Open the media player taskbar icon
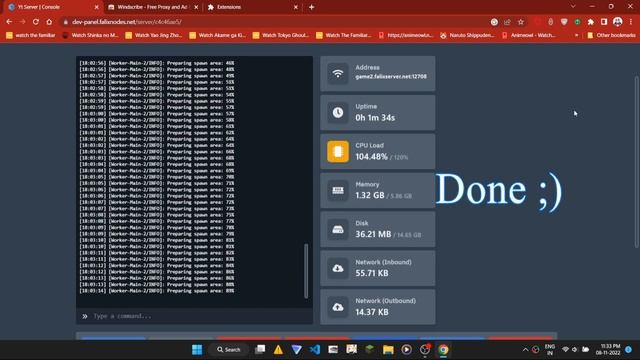This screenshot has width=640, height=360. [406, 349]
